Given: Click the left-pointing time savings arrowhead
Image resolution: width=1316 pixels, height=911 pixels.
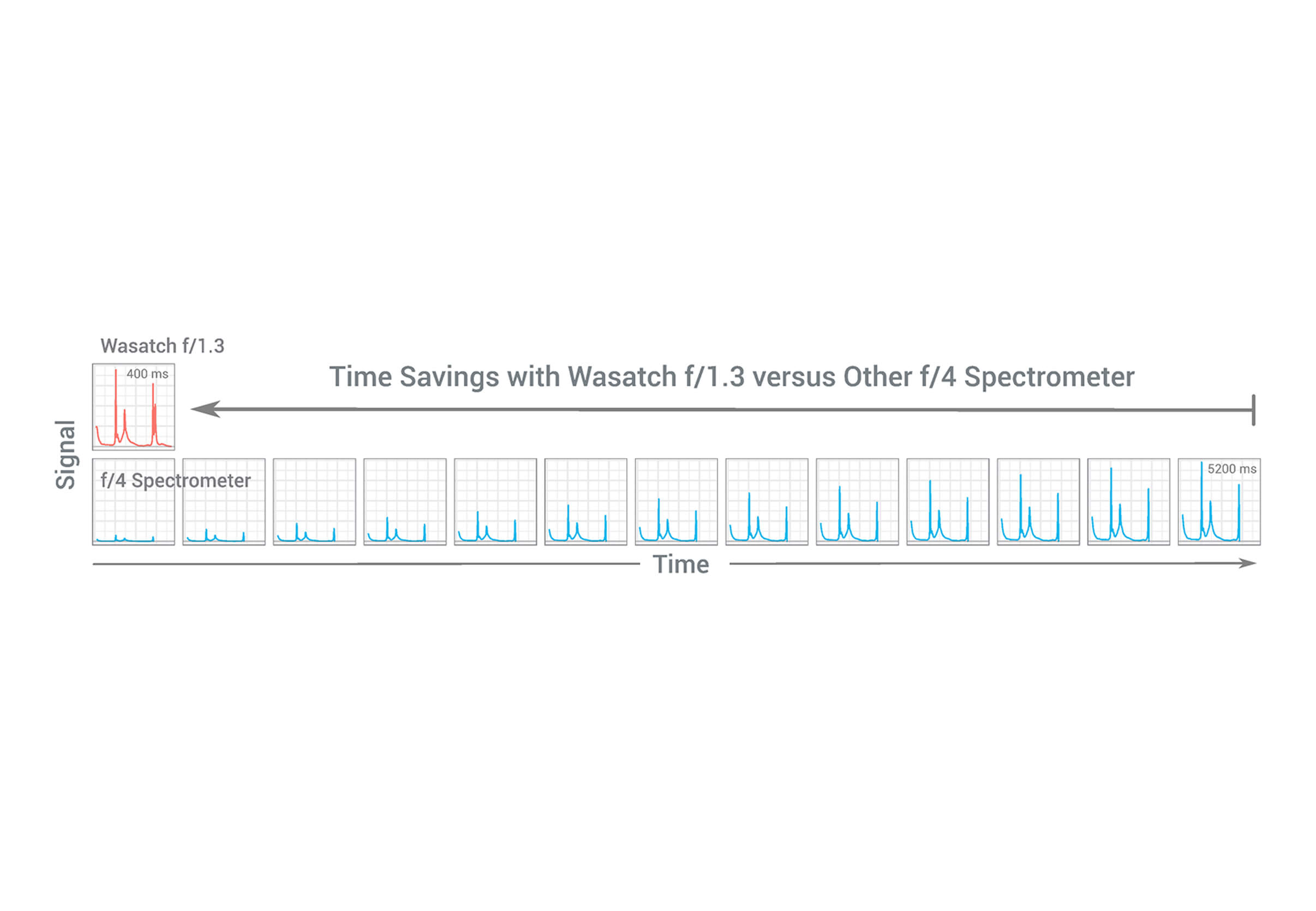Looking at the screenshot, I should click(x=206, y=409).
